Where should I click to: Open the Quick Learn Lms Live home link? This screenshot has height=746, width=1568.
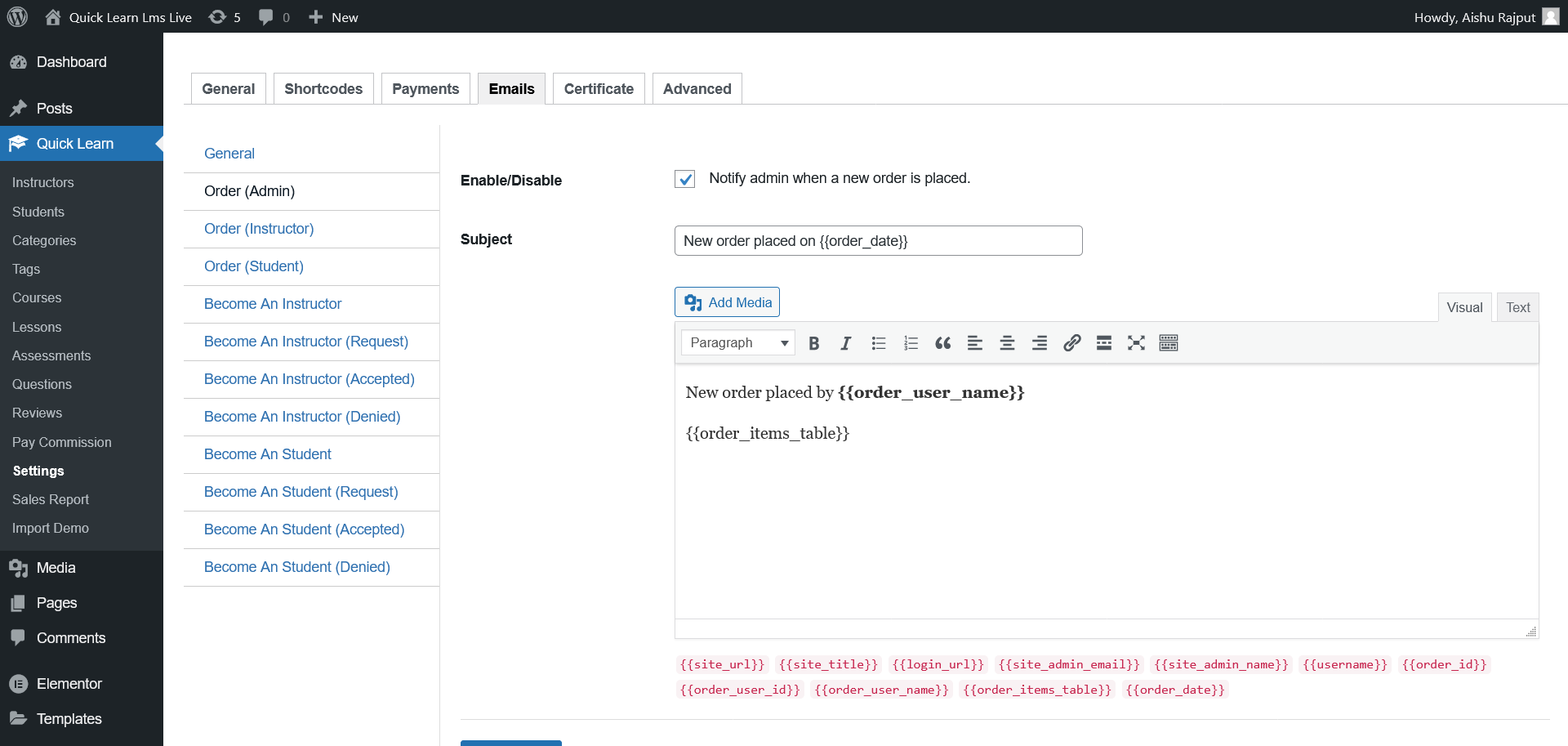pos(118,17)
